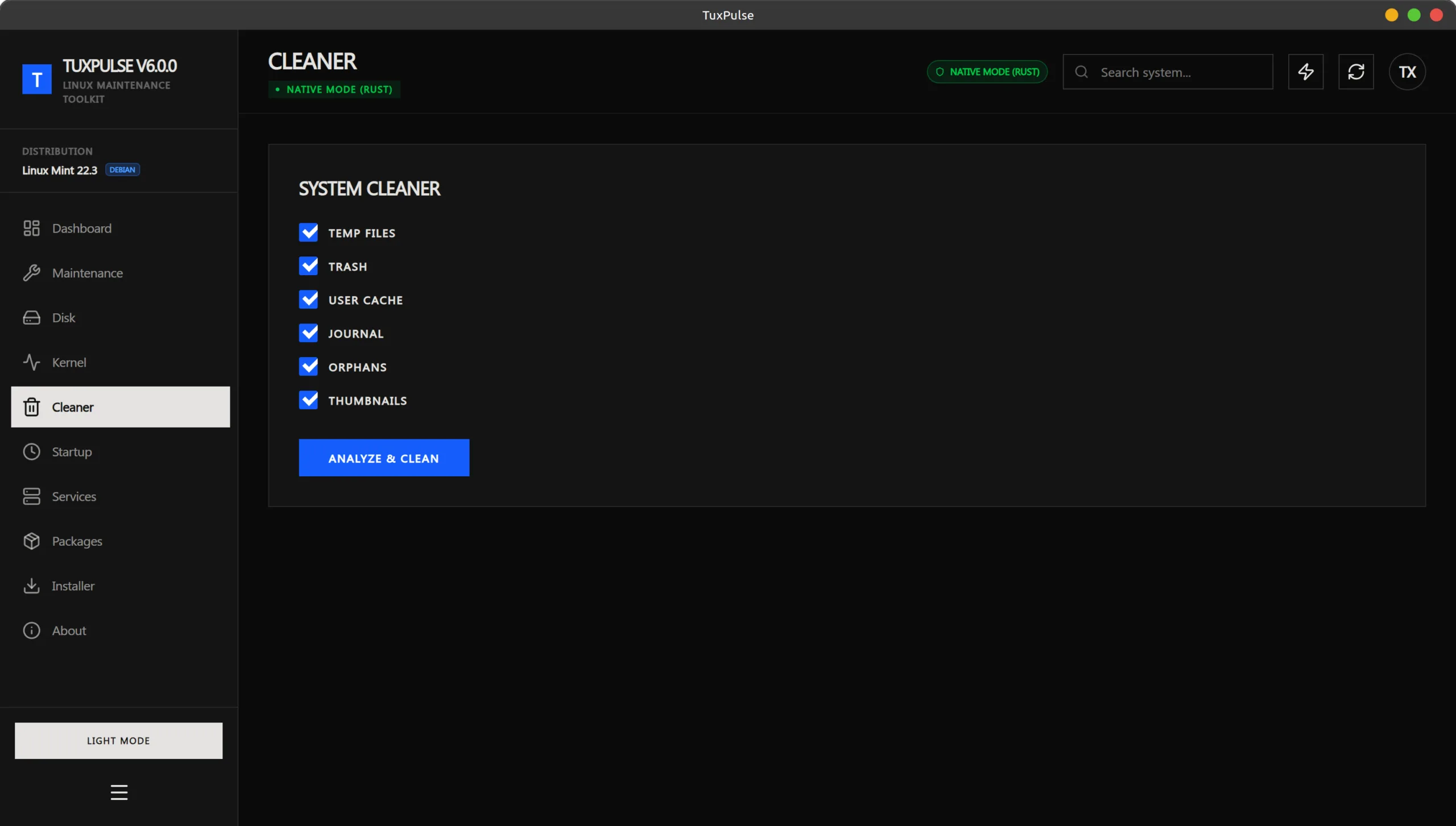The height and width of the screenshot is (826, 1456).
Task: Open Startup section with clock icon
Action: click(72, 452)
